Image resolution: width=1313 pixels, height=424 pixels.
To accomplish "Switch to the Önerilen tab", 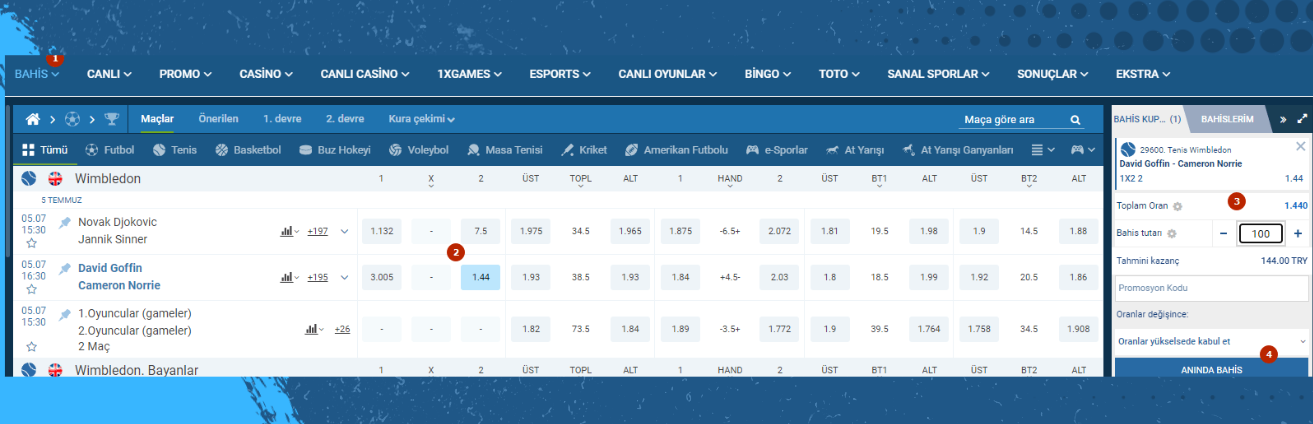I will tap(218, 119).
